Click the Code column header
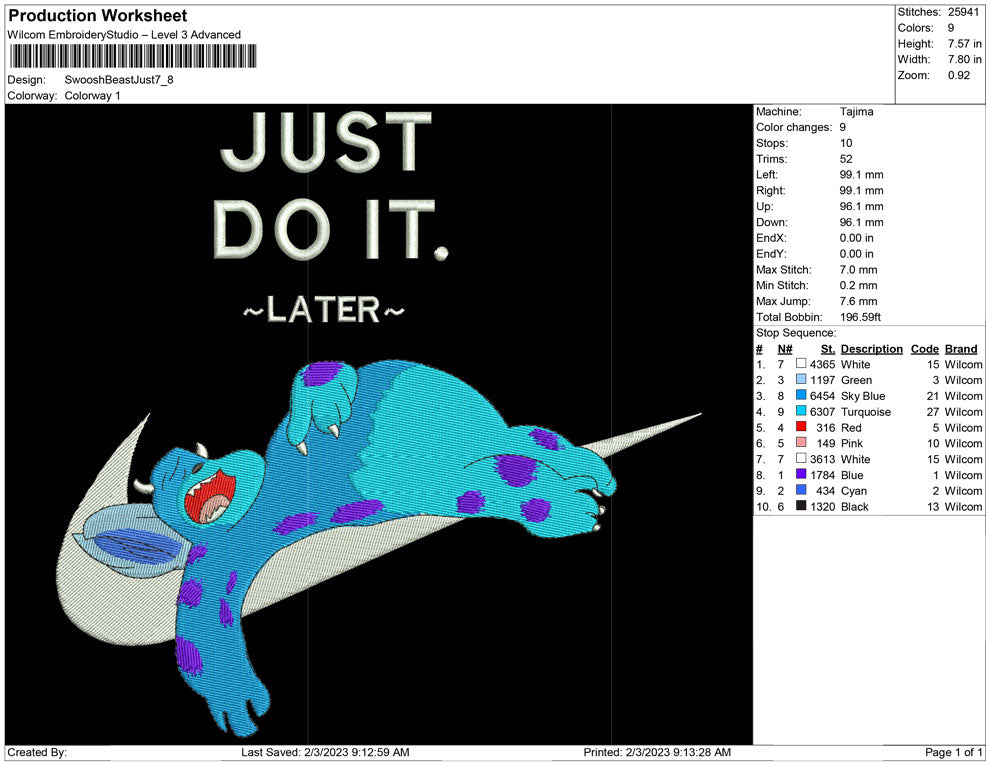This screenshot has width=990, height=762. point(924,349)
